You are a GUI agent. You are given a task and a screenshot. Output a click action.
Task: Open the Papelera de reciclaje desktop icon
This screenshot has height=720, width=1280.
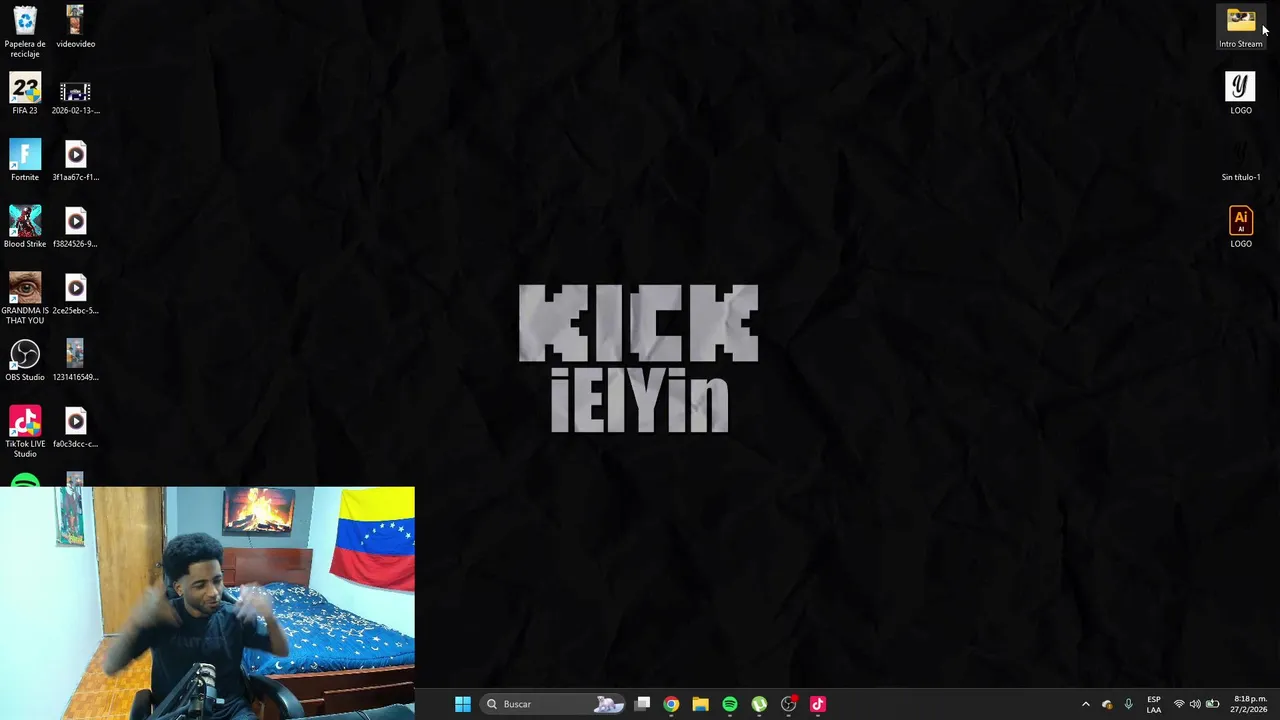[x=25, y=31]
